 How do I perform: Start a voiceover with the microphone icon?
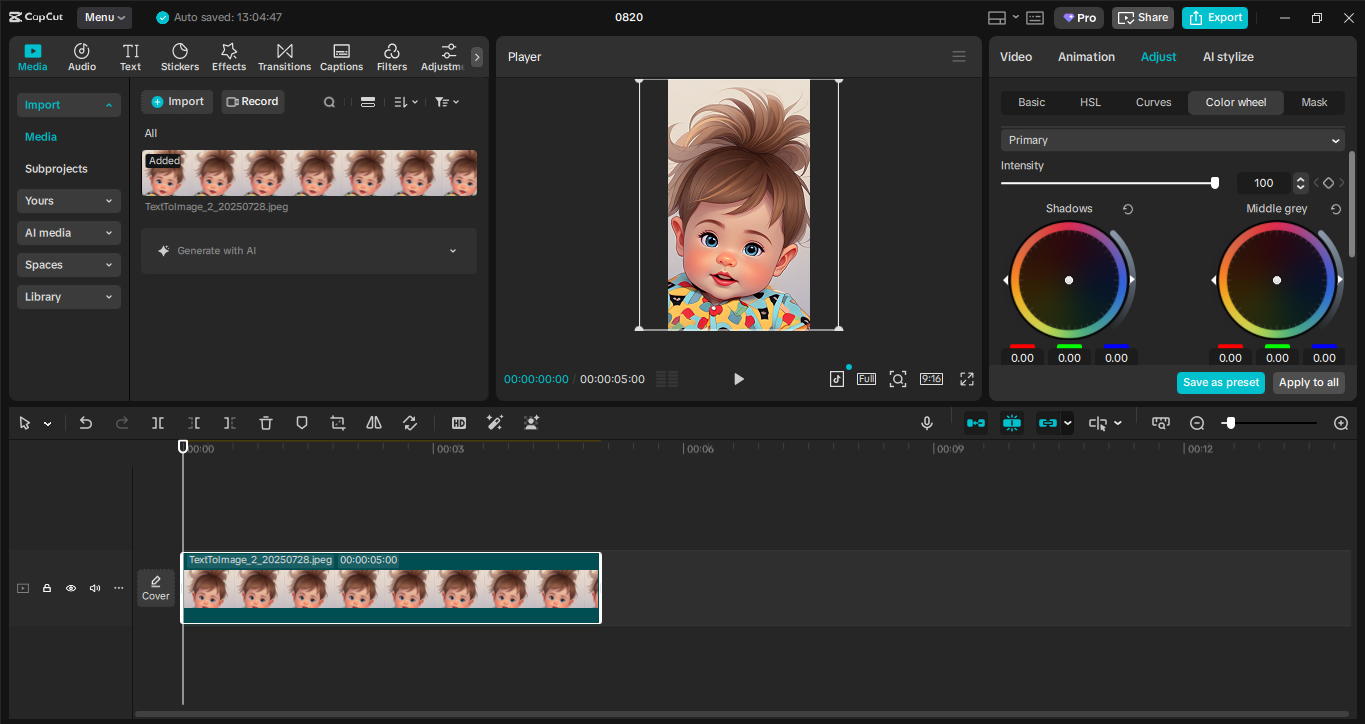point(926,423)
